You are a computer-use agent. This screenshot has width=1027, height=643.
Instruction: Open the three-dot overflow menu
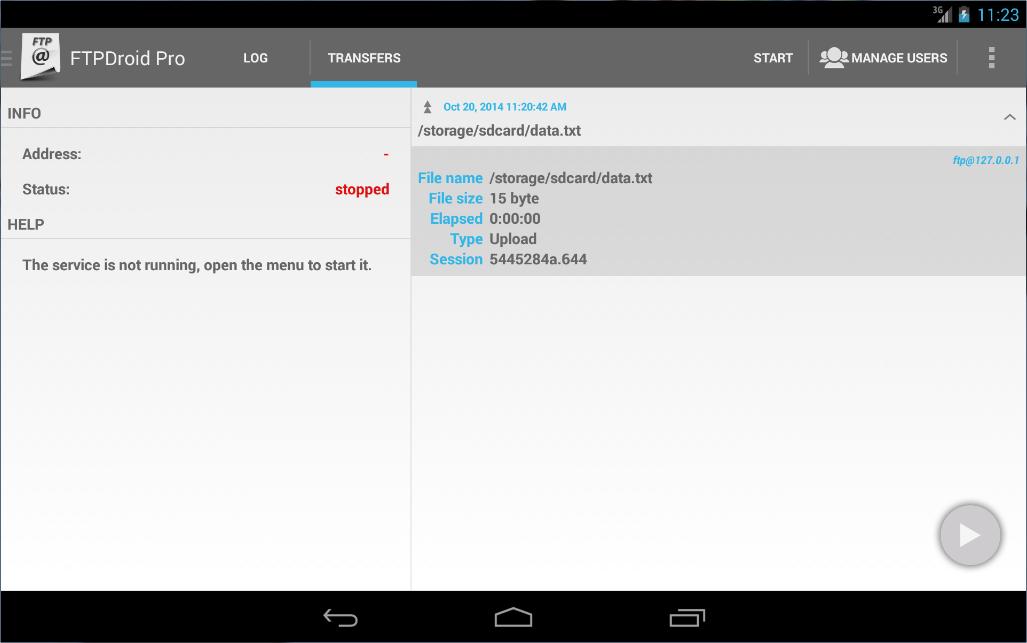pos(992,58)
